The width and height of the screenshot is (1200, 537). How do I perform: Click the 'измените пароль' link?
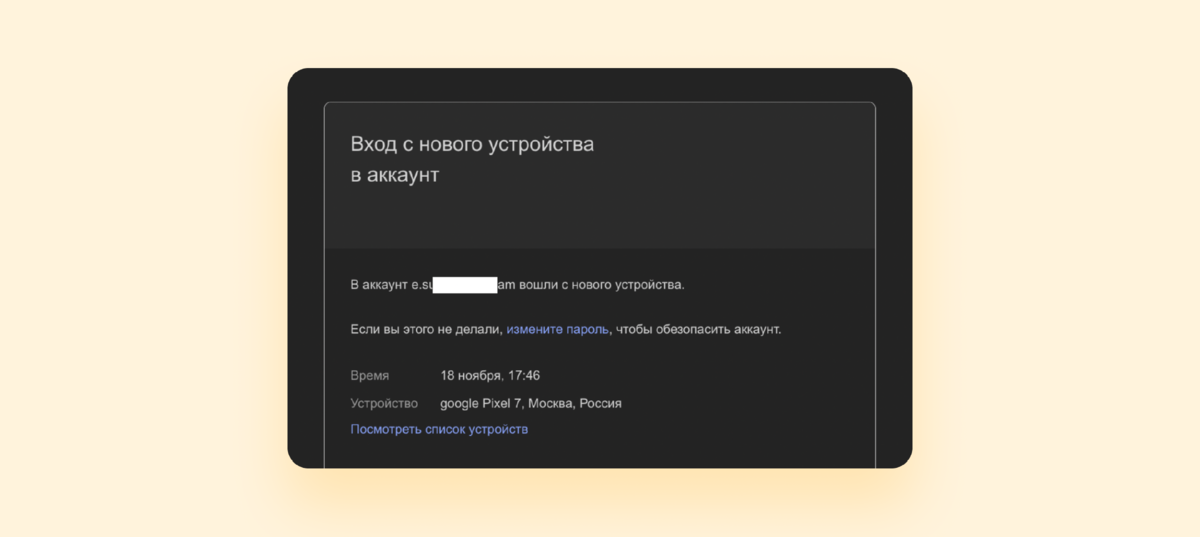(x=557, y=329)
